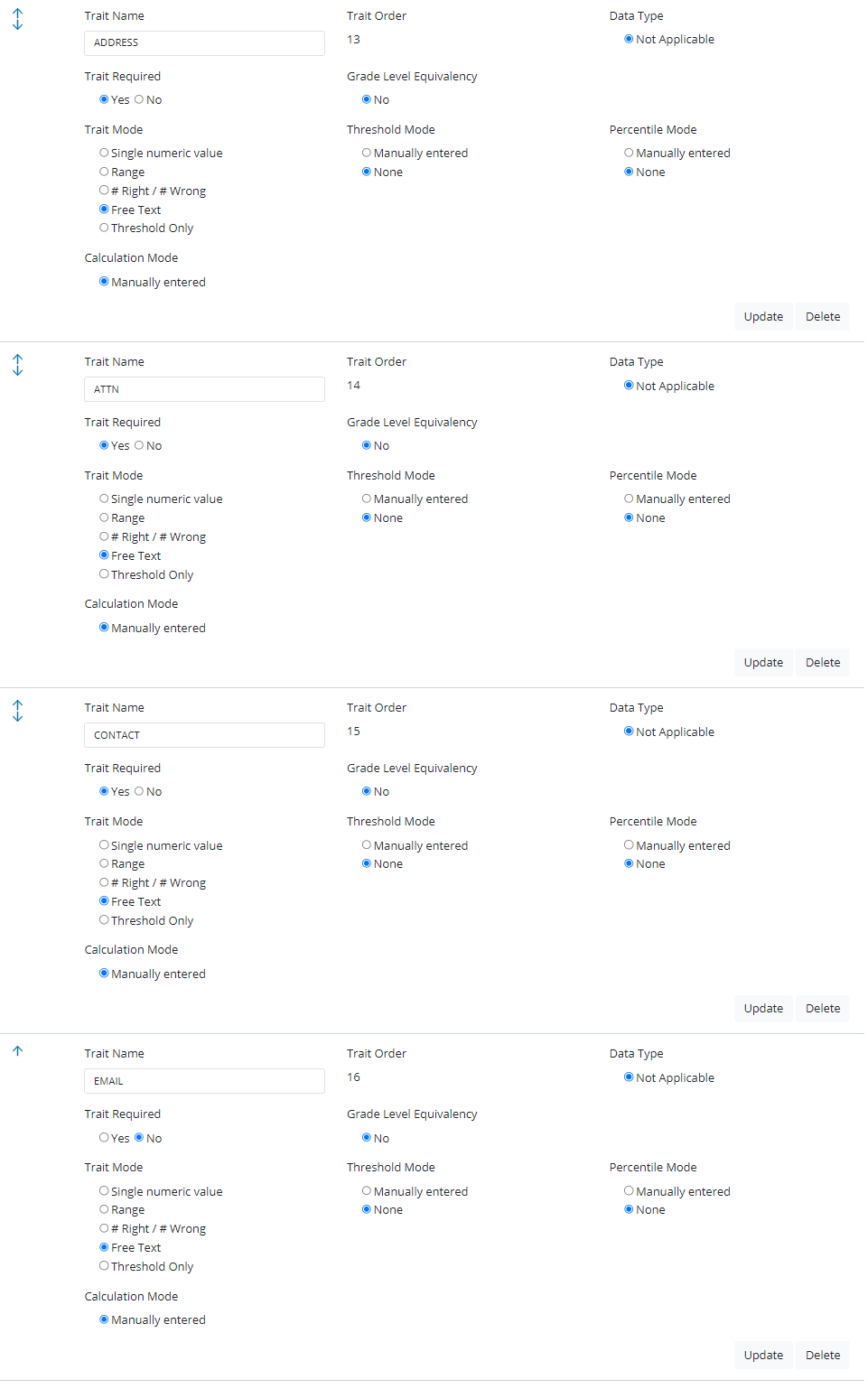Screen dimensions: 868x1389
Task: Choose Threshold Only mode for CONTACT trait
Action: point(104,920)
